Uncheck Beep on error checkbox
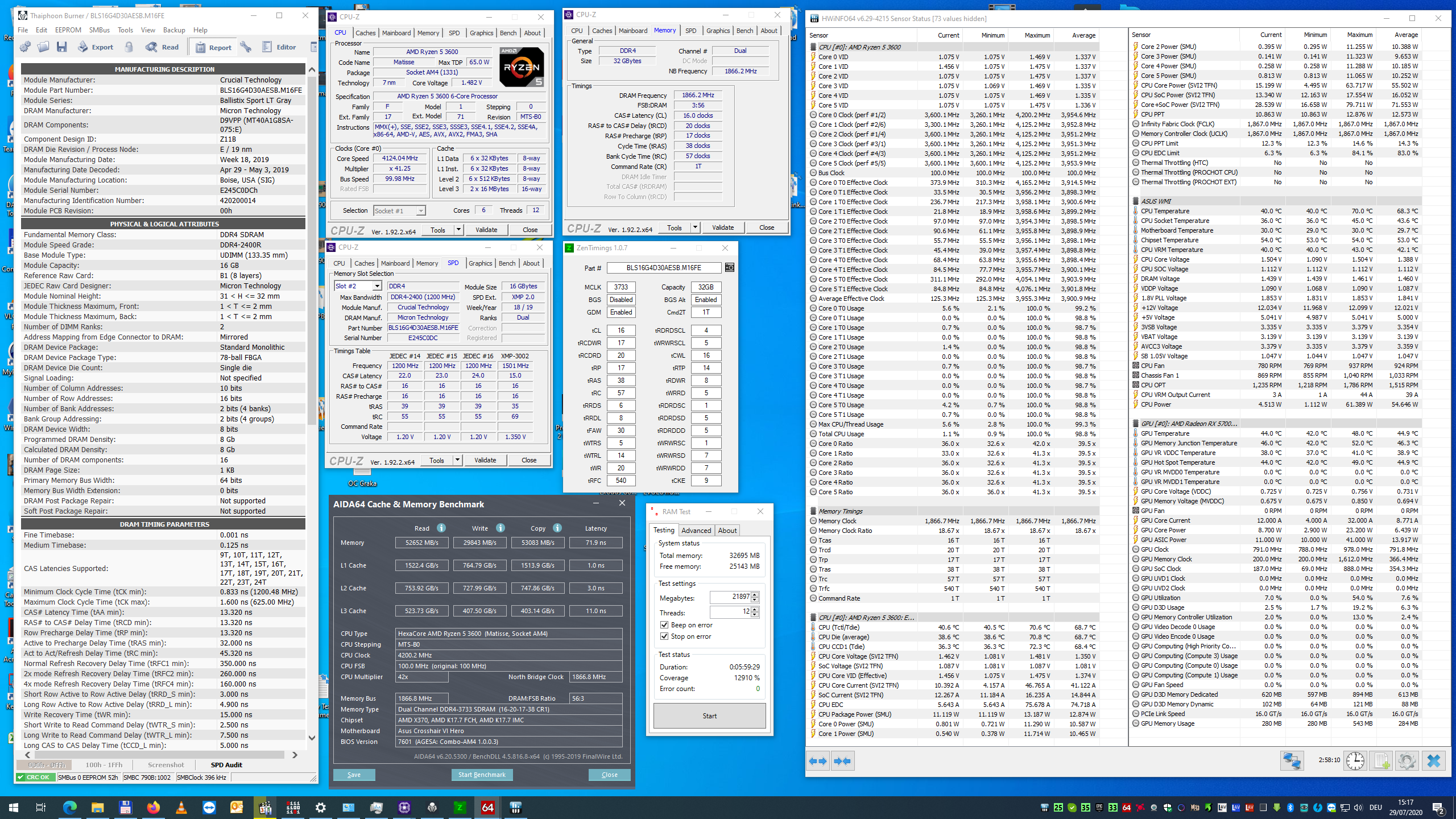The image size is (1456, 819). [x=664, y=625]
